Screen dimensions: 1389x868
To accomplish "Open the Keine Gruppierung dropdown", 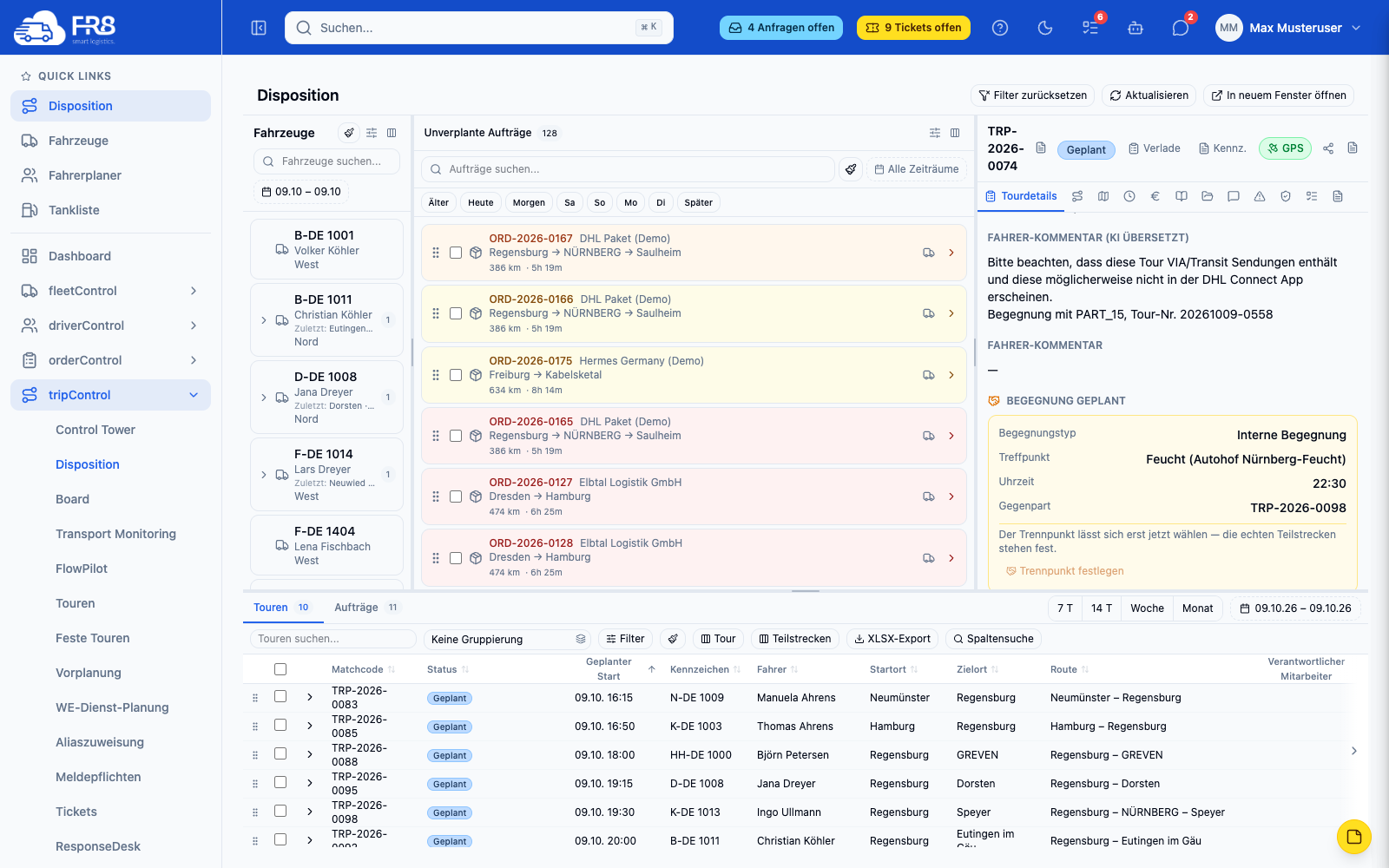I will 507,639.
